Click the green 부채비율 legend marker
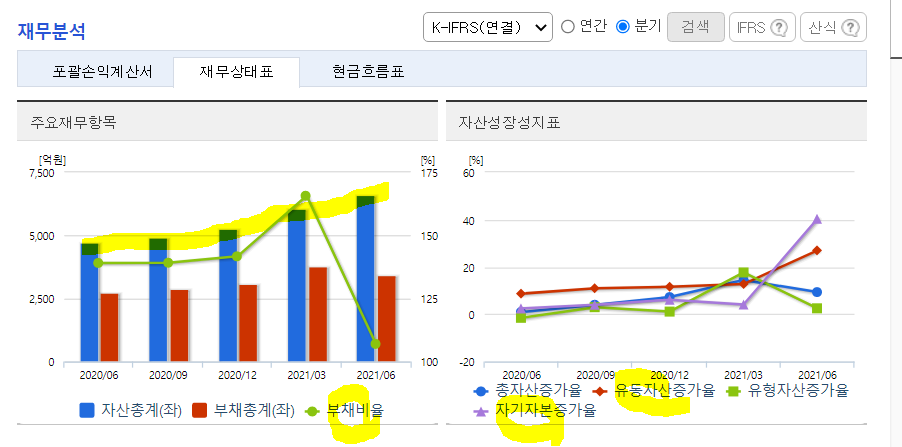902x447 pixels. click(x=312, y=411)
